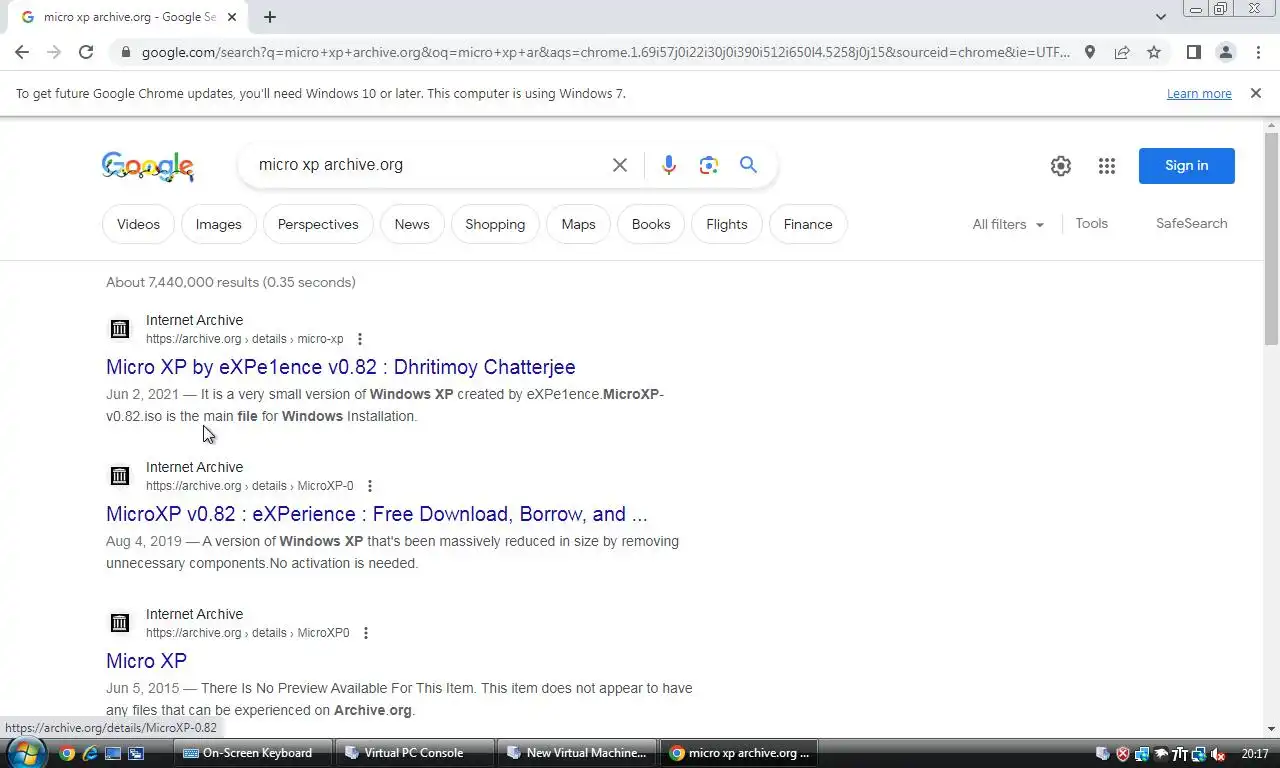Open MicroXP v0.82 : eXPerience result
The height and width of the screenshot is (768, 1280).
(377, 514)
